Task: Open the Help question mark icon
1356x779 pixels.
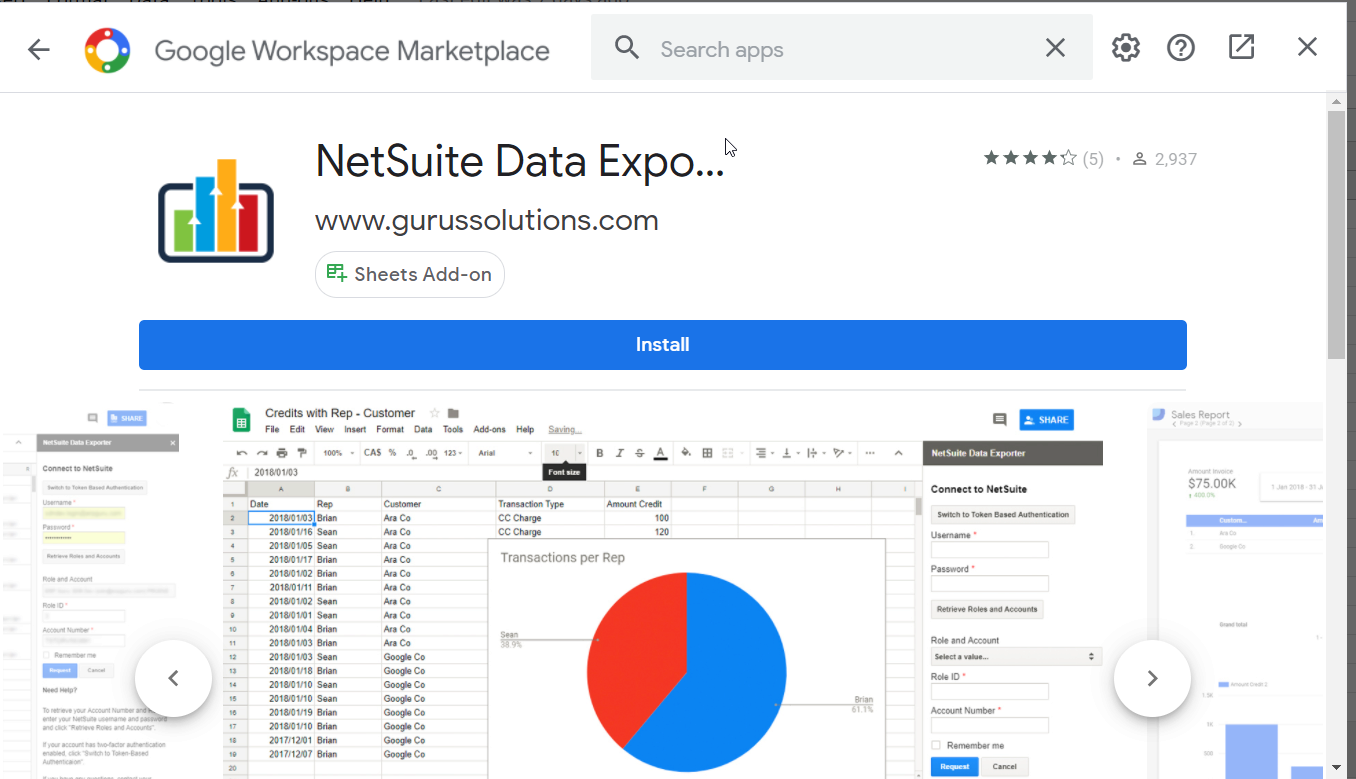Action: 1181,47
